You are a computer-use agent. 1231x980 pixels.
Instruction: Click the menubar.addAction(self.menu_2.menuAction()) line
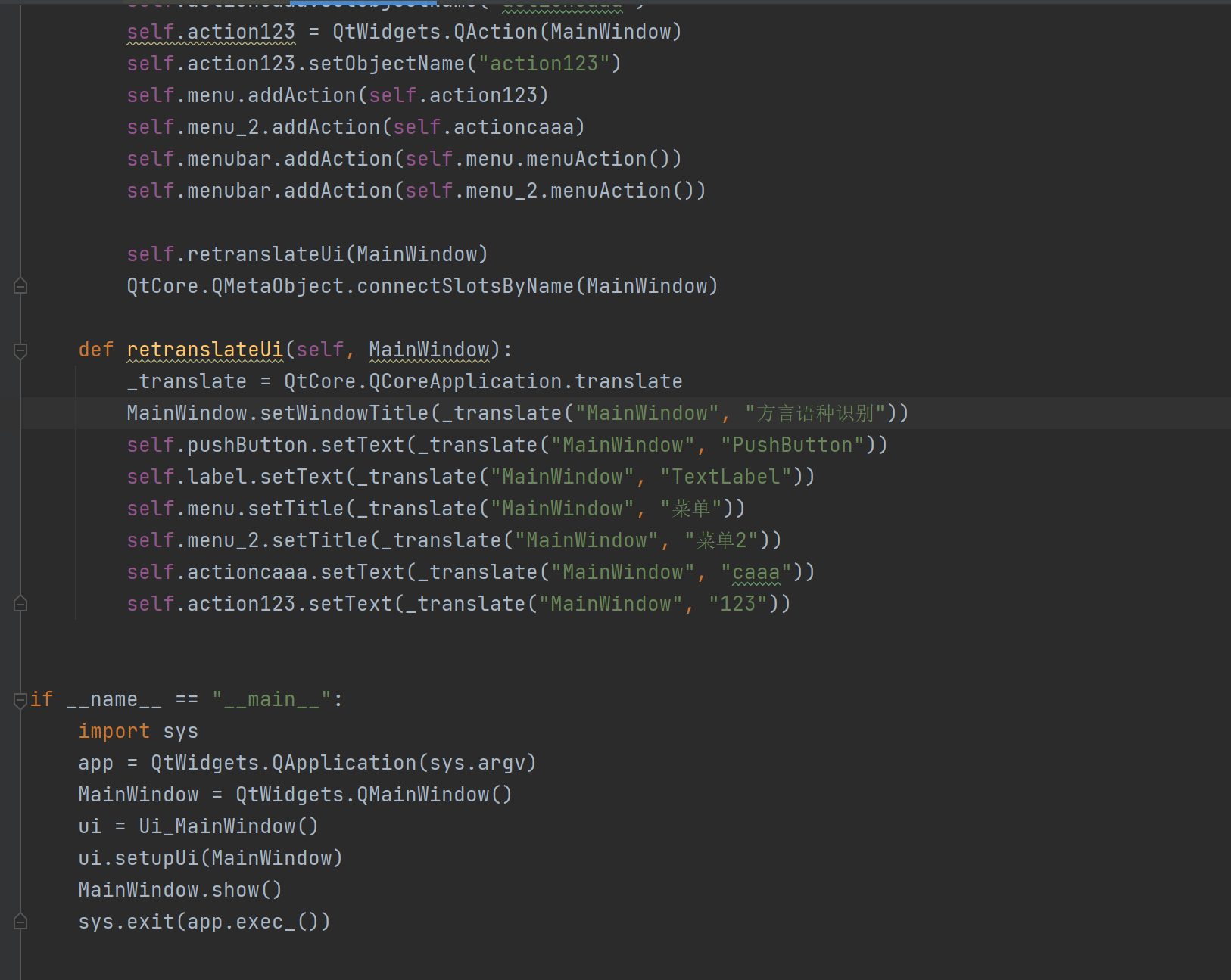click(x=416, y=191)
